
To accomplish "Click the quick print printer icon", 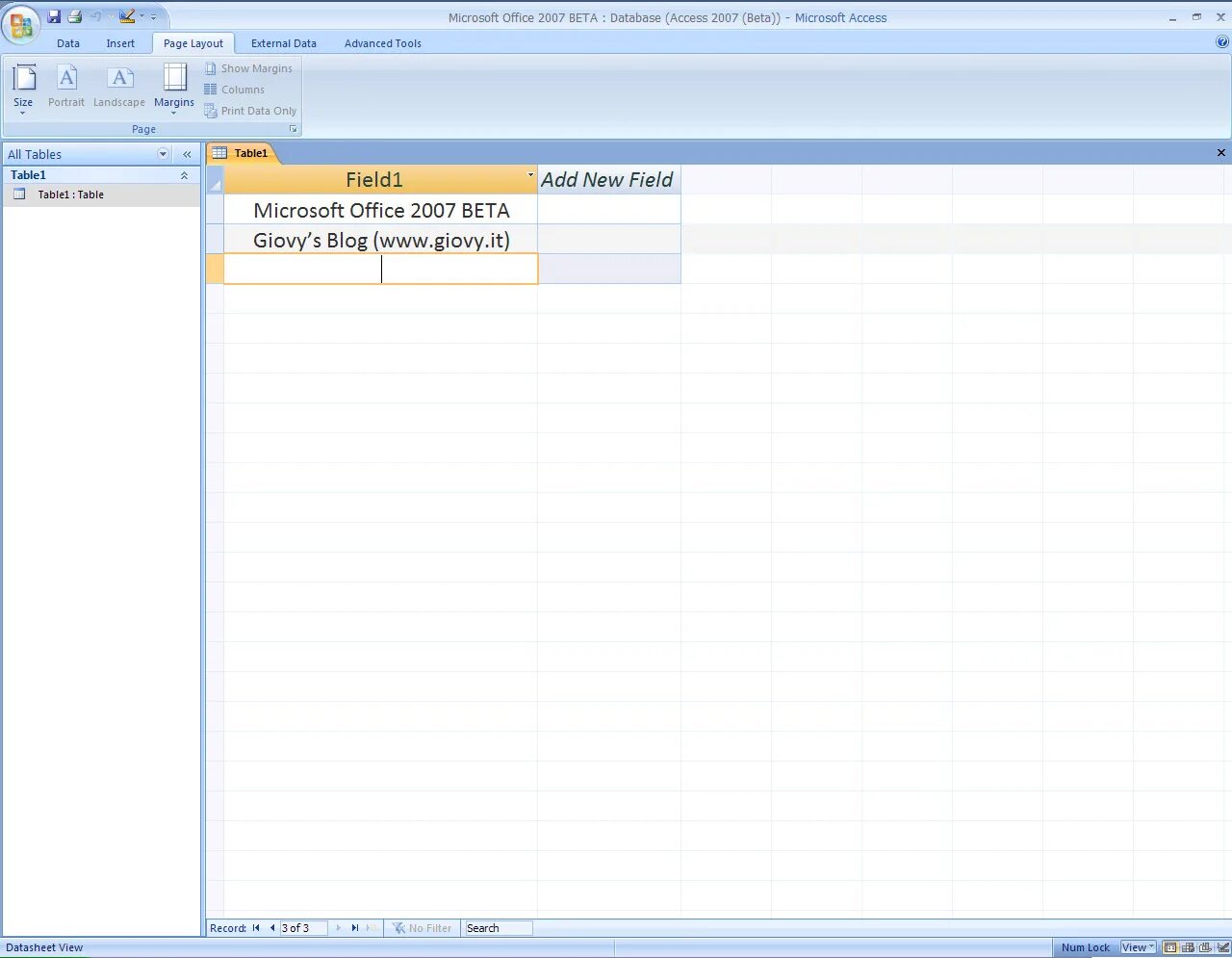I will (75, 16).
